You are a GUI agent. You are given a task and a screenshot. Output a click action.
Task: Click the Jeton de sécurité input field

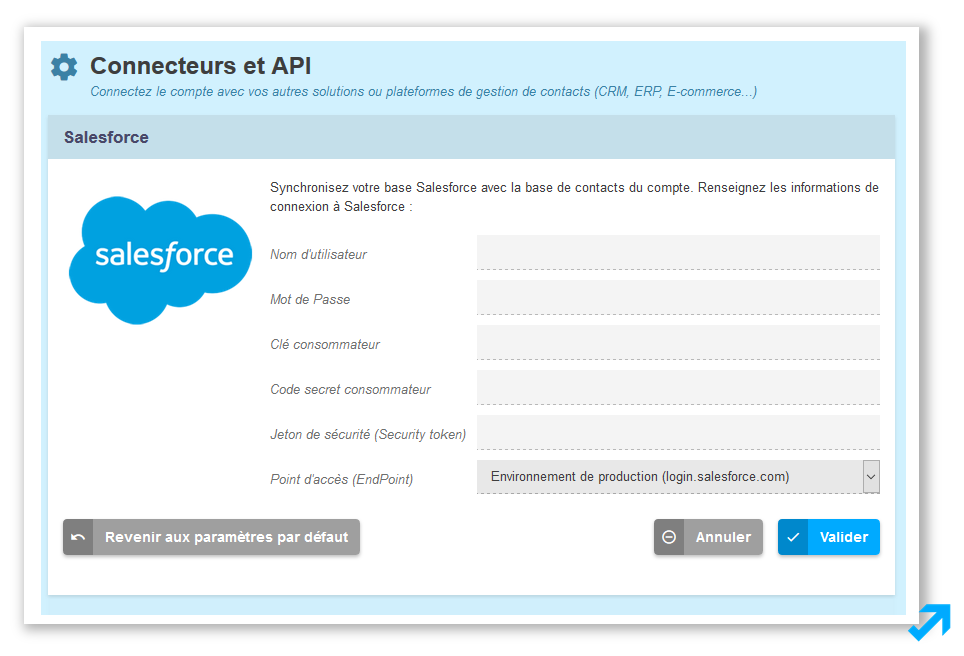tap(678, 432)
